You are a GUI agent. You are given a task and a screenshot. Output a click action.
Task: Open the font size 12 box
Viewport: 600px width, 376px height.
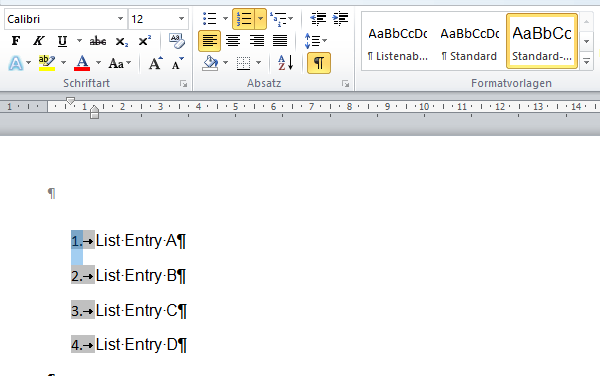pos(158,19)
